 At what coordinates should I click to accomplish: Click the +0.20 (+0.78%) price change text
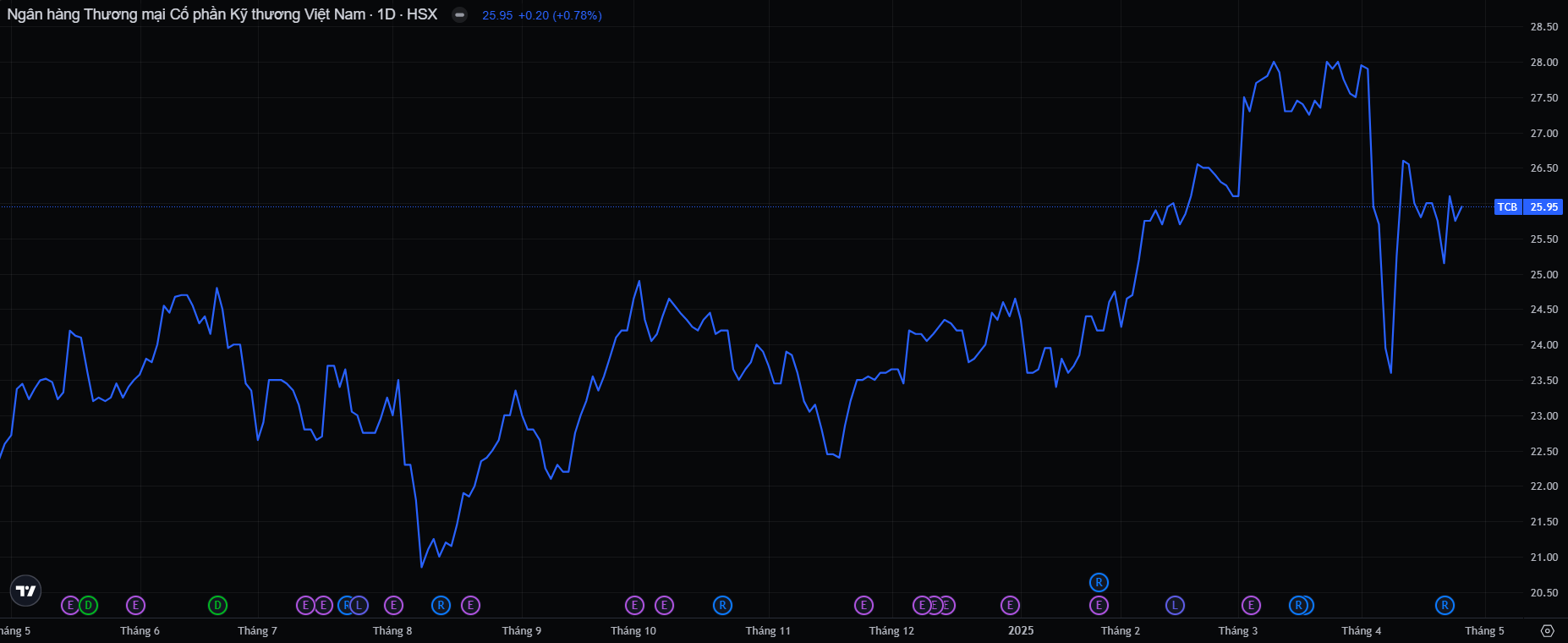(x=560, y=15)
